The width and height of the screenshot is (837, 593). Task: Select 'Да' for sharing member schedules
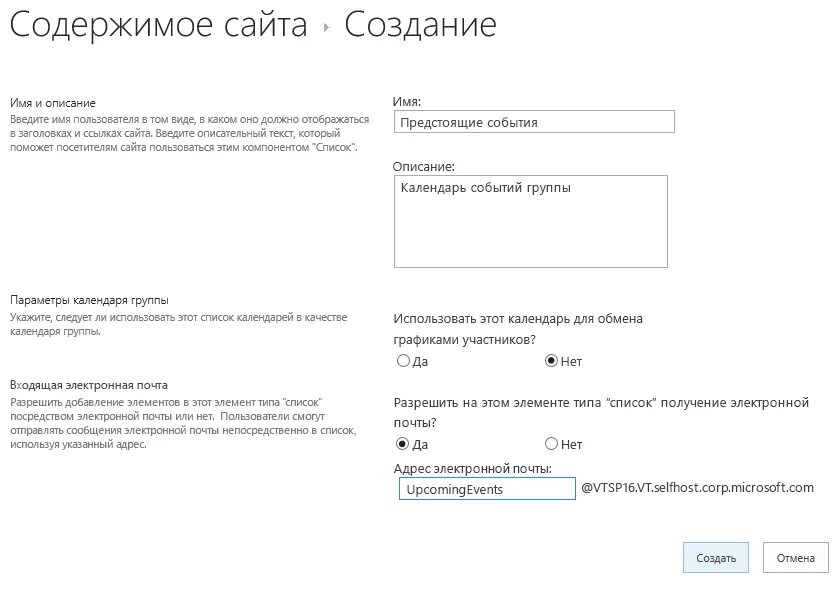pos(403,361)
